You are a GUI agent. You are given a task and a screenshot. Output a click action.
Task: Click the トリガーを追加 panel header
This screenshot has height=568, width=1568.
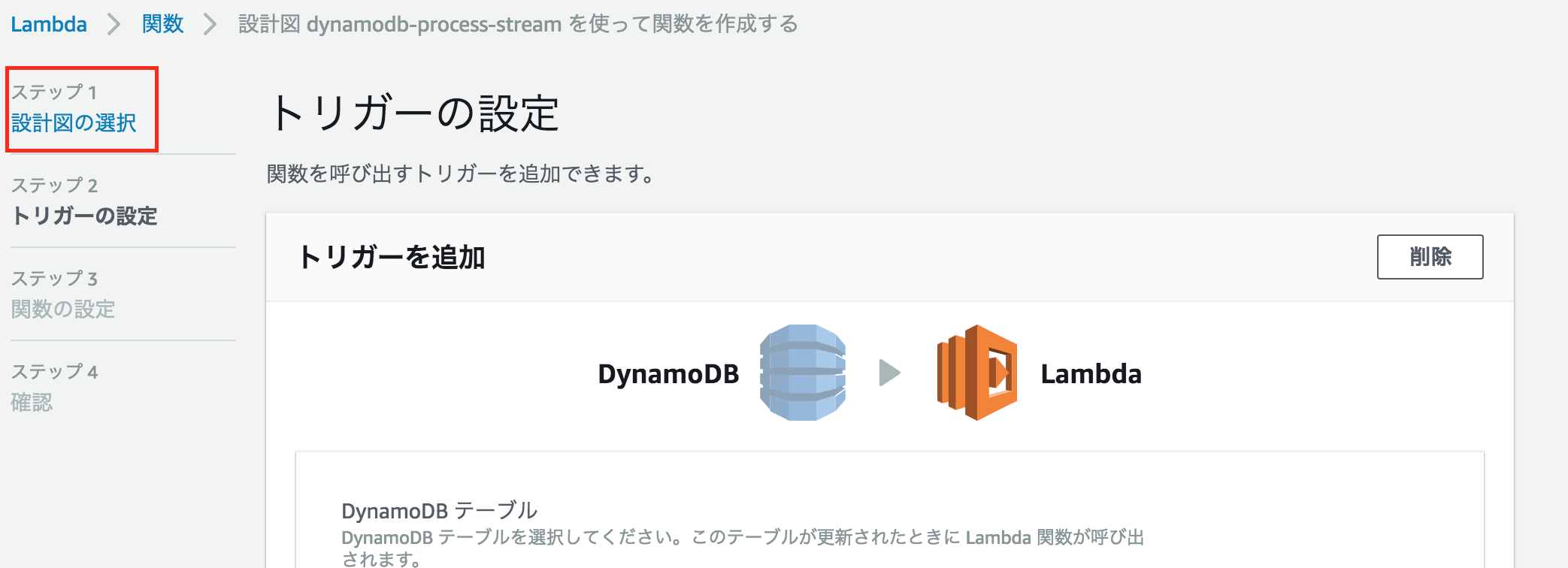(391, 257)
